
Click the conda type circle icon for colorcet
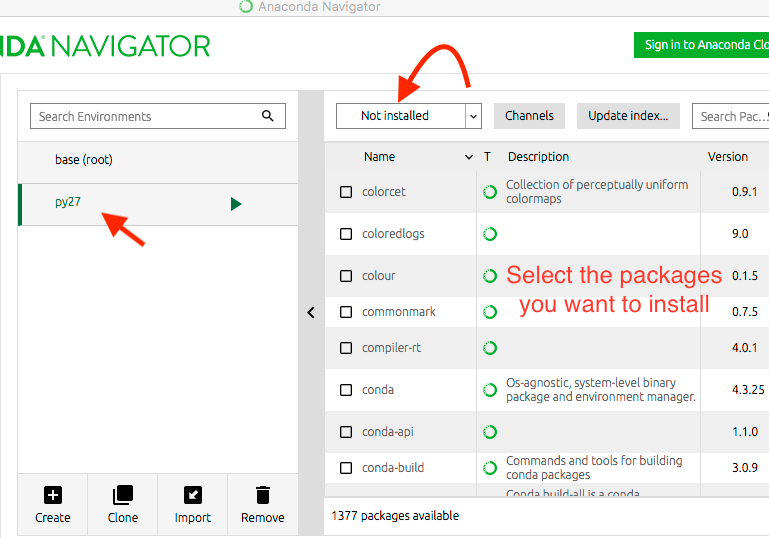coord(490,192)
